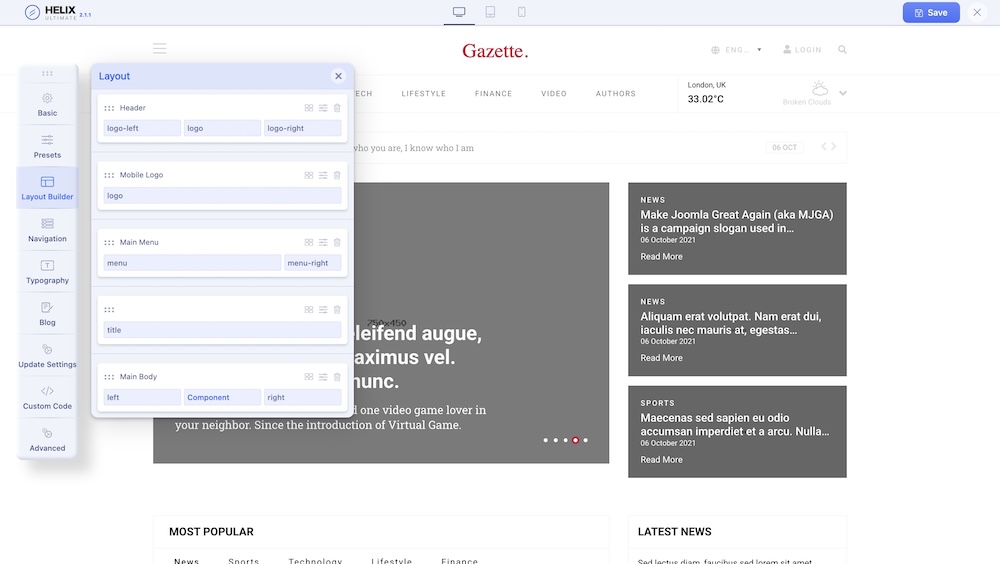The image size is (1000, 564).
Task: Click the search magnifier icon in header
Action: pos(843,49)
